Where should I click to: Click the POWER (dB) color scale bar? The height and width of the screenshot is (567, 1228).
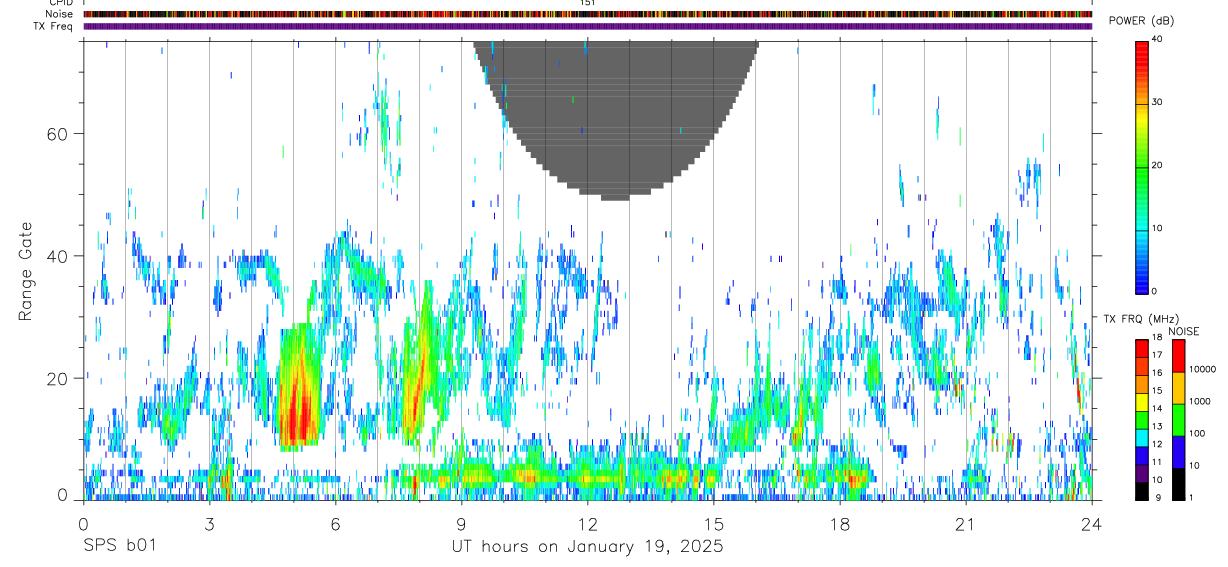pyautogui.click(x=1142, y=166)
